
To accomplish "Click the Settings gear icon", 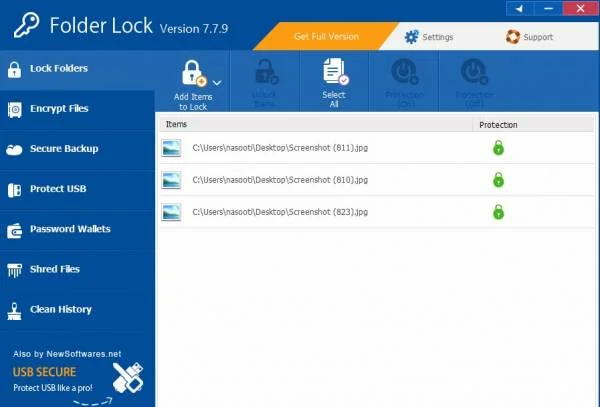I will point(411,37).
